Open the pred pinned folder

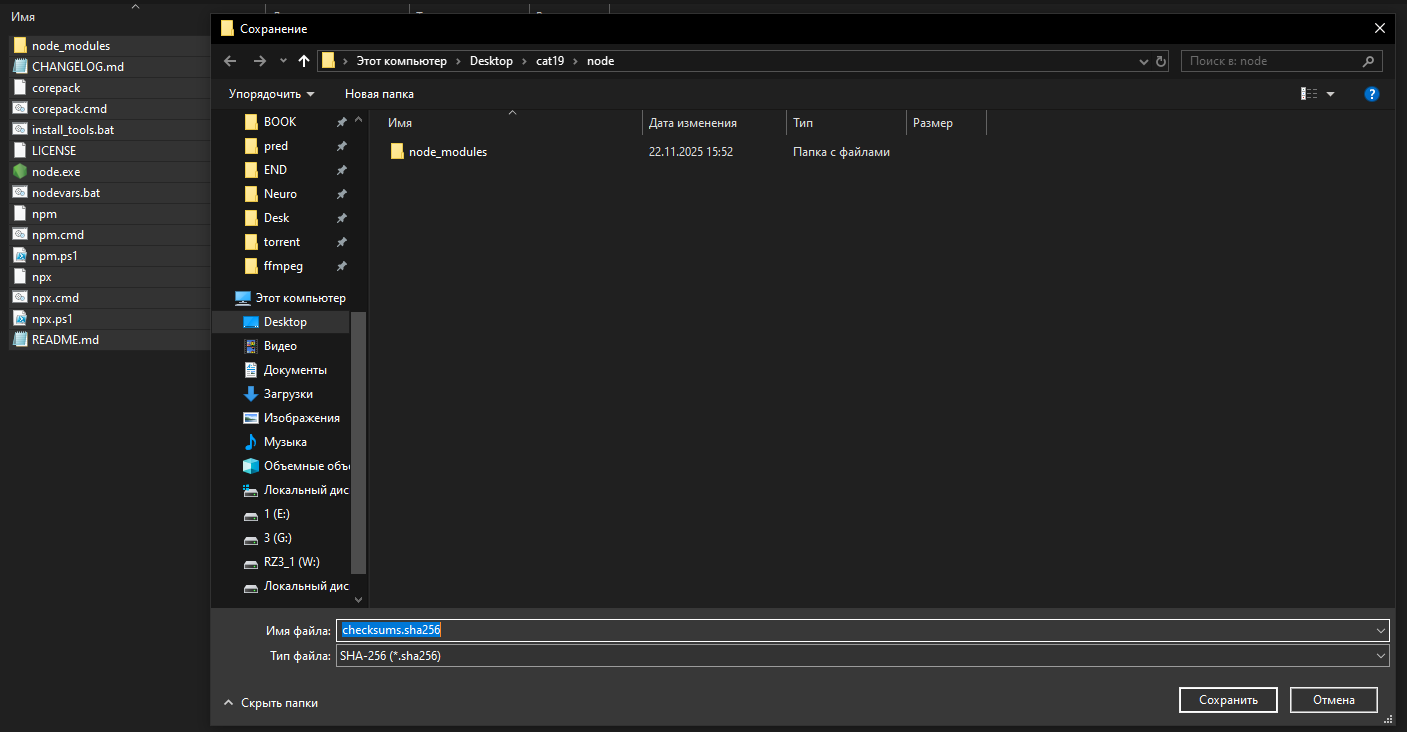[x=276, y=146]
